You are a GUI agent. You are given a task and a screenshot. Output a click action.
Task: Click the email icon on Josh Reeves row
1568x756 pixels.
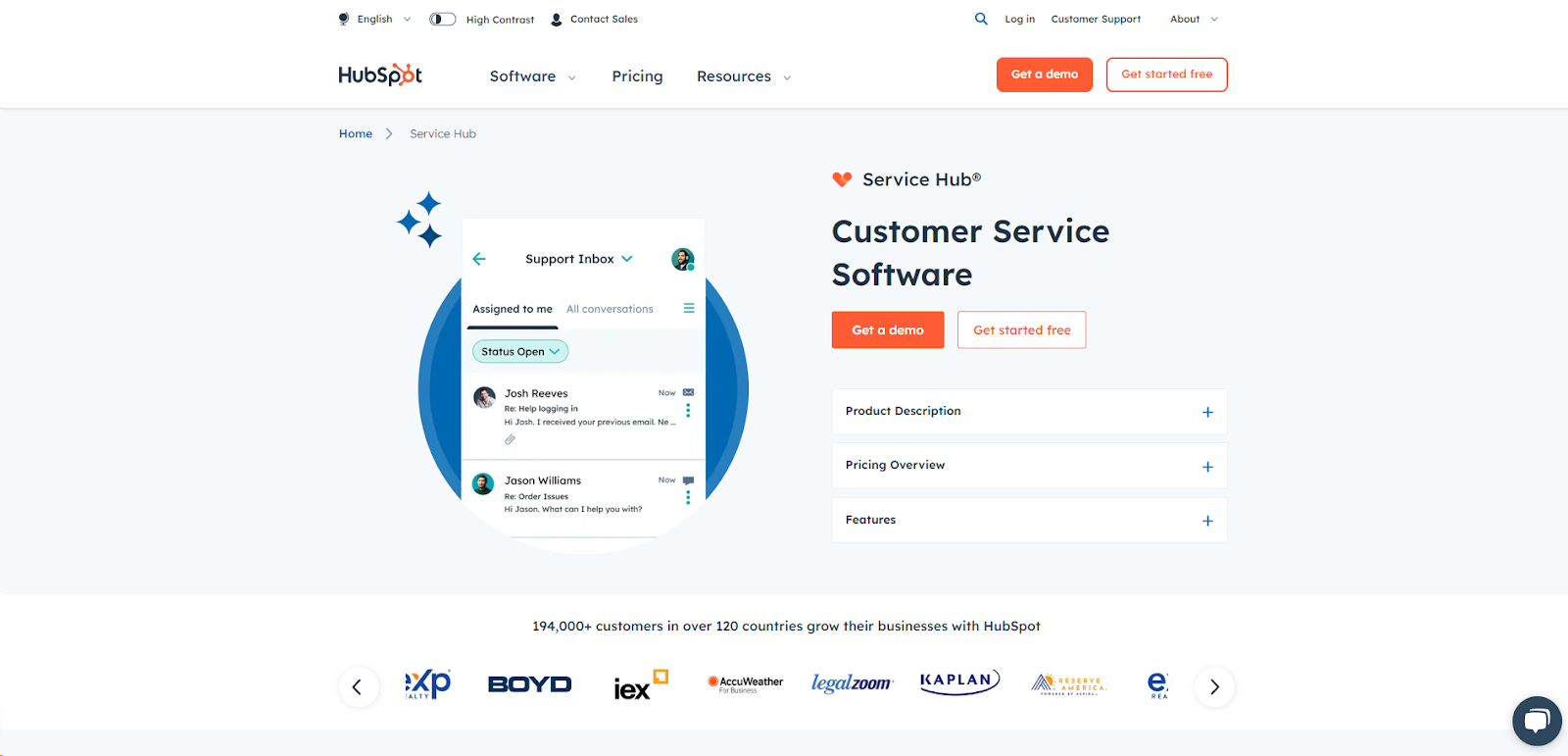[x=688, y=392]
